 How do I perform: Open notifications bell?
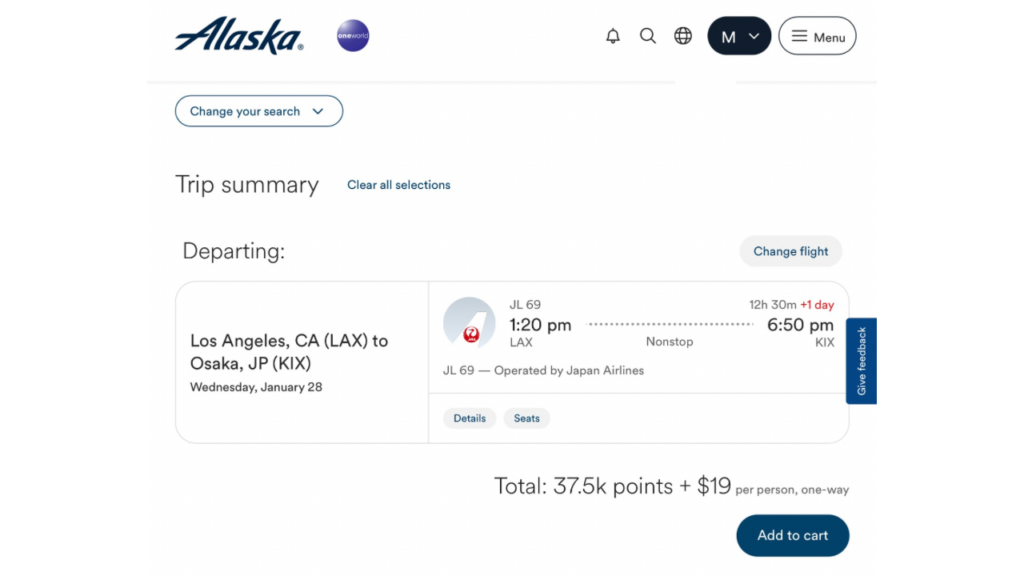tap(613, 36)
